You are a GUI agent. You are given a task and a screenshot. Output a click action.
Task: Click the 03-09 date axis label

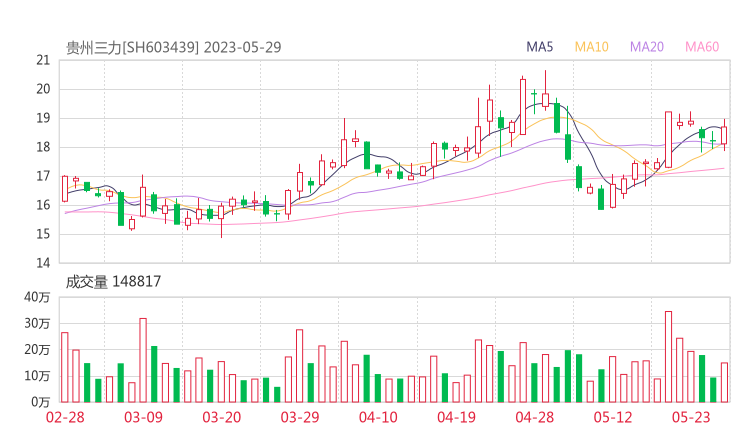143,417
